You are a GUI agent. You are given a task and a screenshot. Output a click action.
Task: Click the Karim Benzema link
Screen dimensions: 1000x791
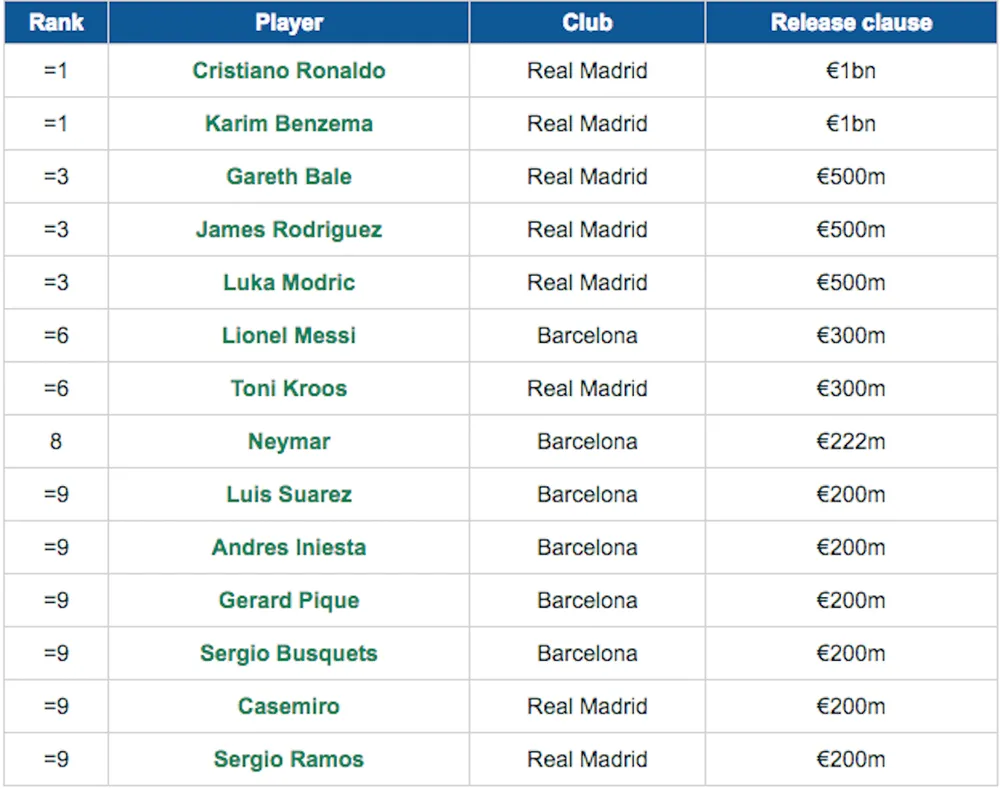[x=289, y=123]
